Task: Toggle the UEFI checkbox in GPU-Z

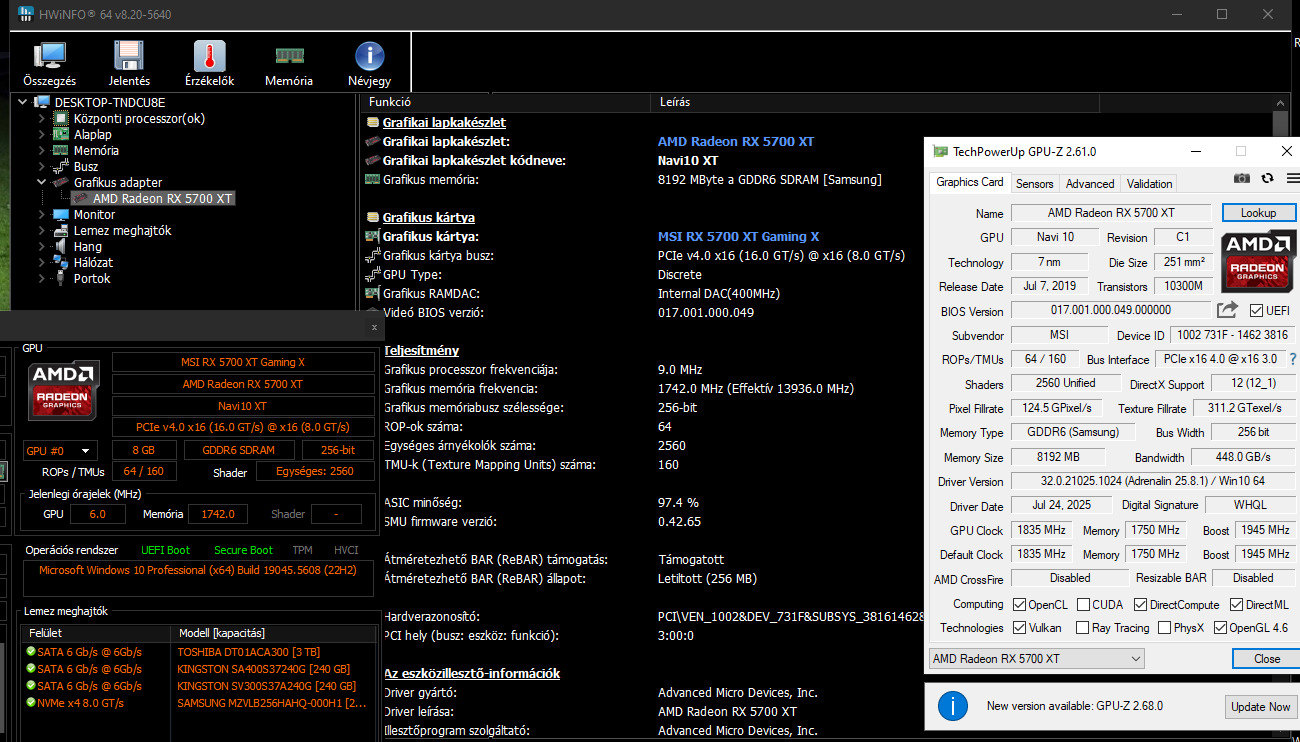Action: coord(1256,310)
